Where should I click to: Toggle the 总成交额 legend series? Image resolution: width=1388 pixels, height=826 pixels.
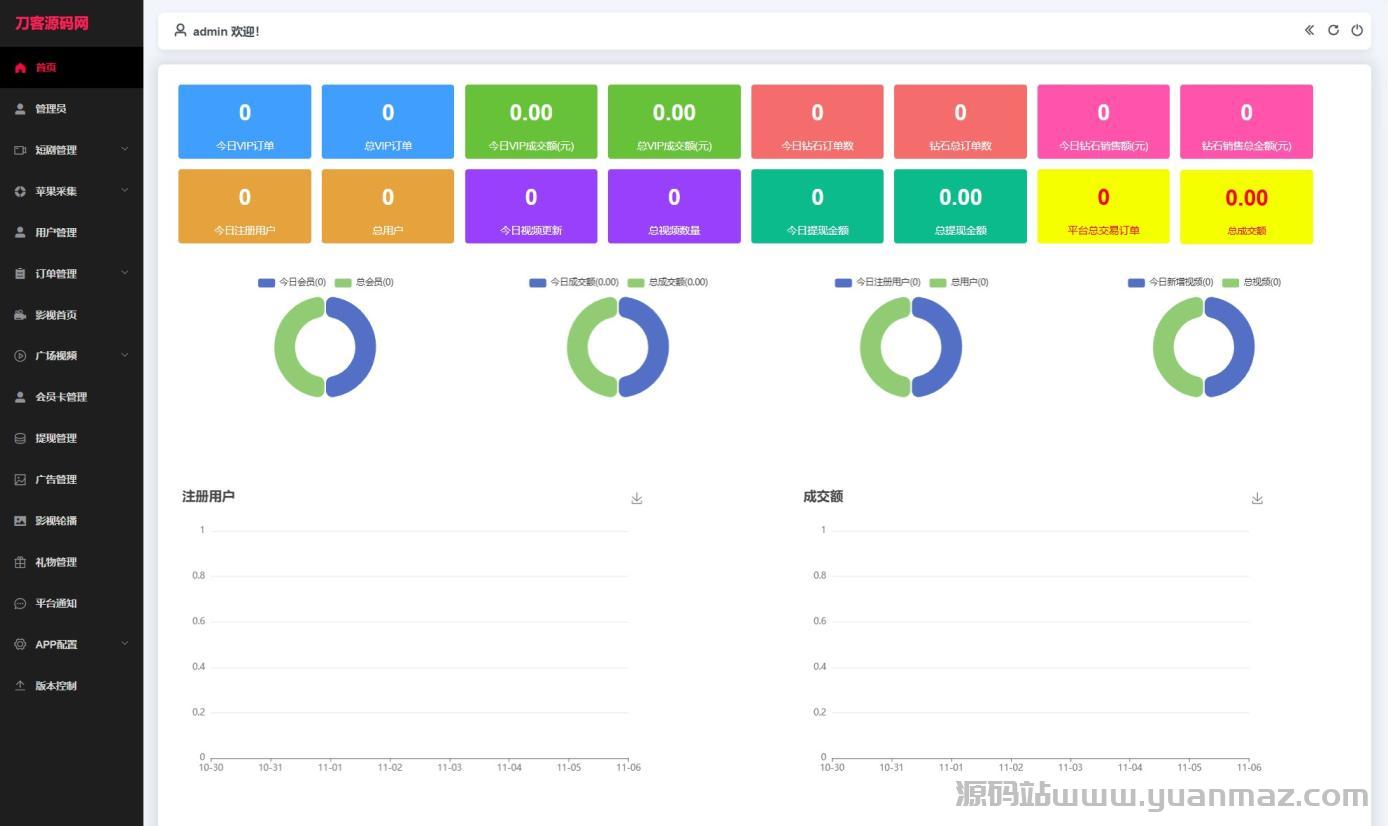667,282
